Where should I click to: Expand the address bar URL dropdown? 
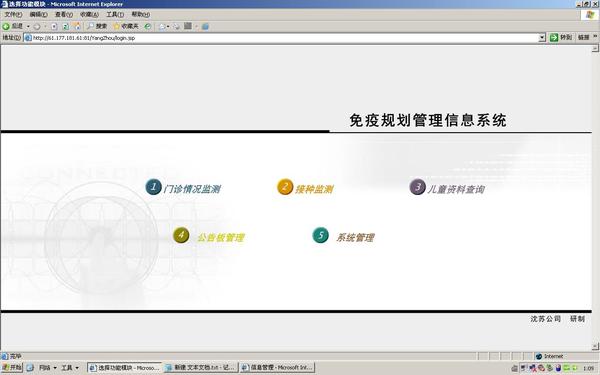542,38
